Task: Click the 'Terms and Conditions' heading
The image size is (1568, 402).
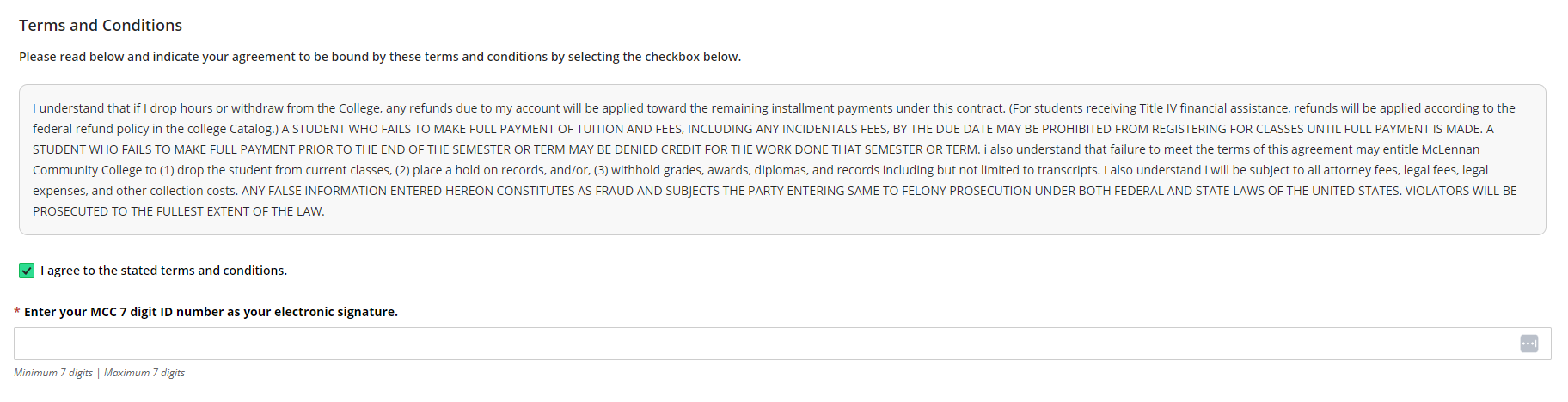Action: click(x=101, y=26)
